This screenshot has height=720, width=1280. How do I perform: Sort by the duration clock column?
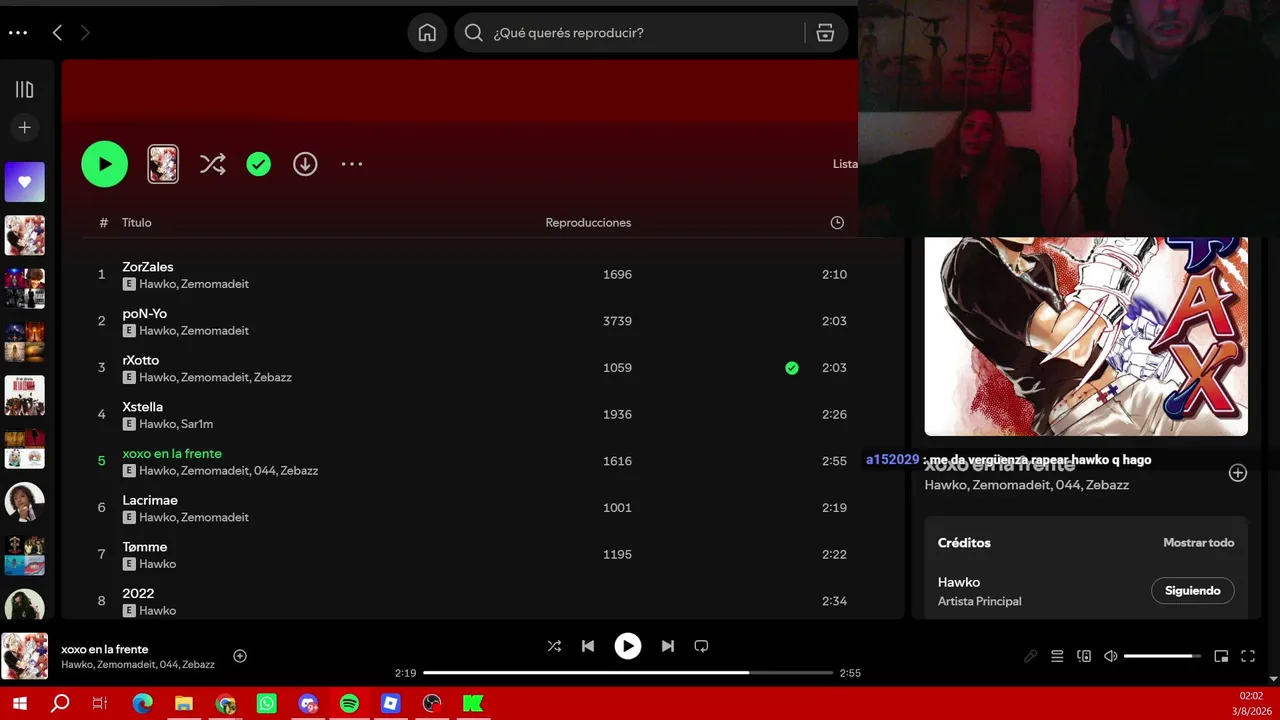pos(837,222)
